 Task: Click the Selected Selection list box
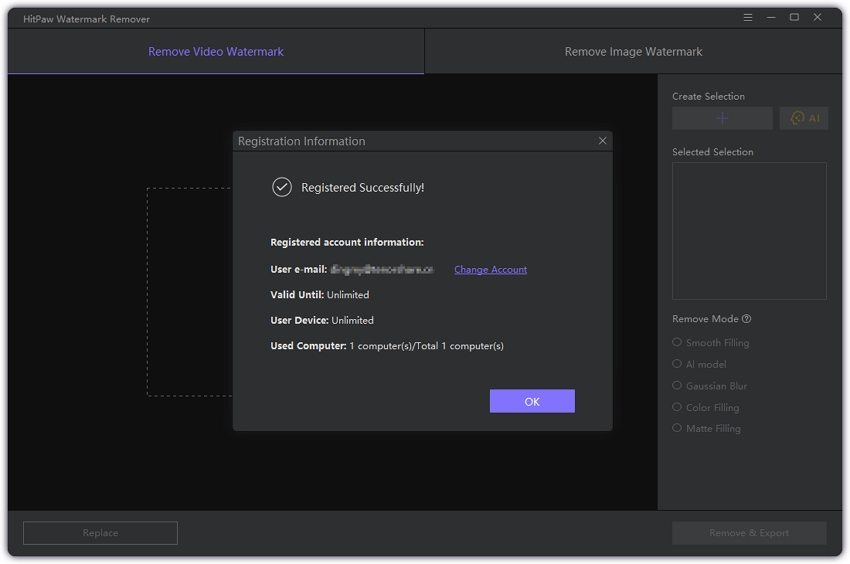click(749, 230)
